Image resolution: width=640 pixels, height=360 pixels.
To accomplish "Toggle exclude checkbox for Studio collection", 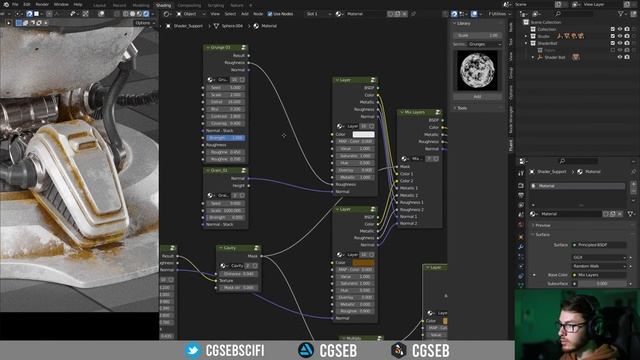I will pos(613,36).
